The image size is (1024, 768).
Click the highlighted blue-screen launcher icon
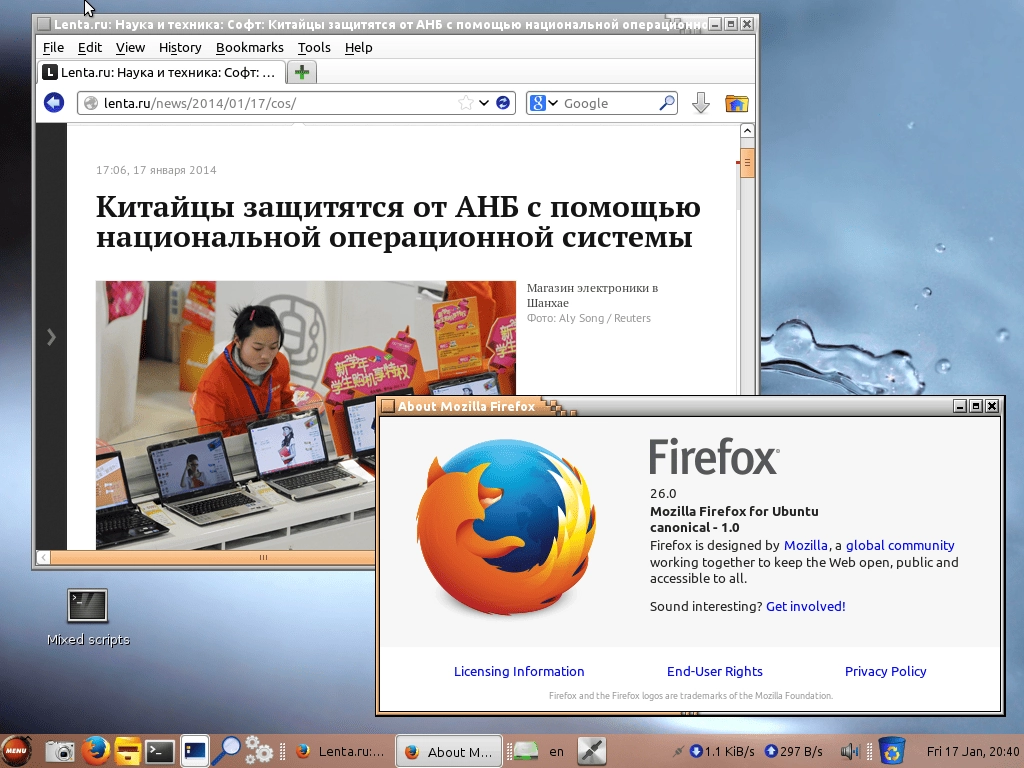(x=195, y=751)
